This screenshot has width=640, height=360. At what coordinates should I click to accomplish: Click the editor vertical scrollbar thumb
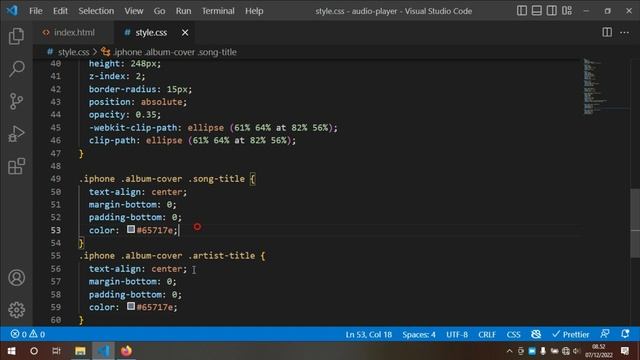tap(635, 223)
